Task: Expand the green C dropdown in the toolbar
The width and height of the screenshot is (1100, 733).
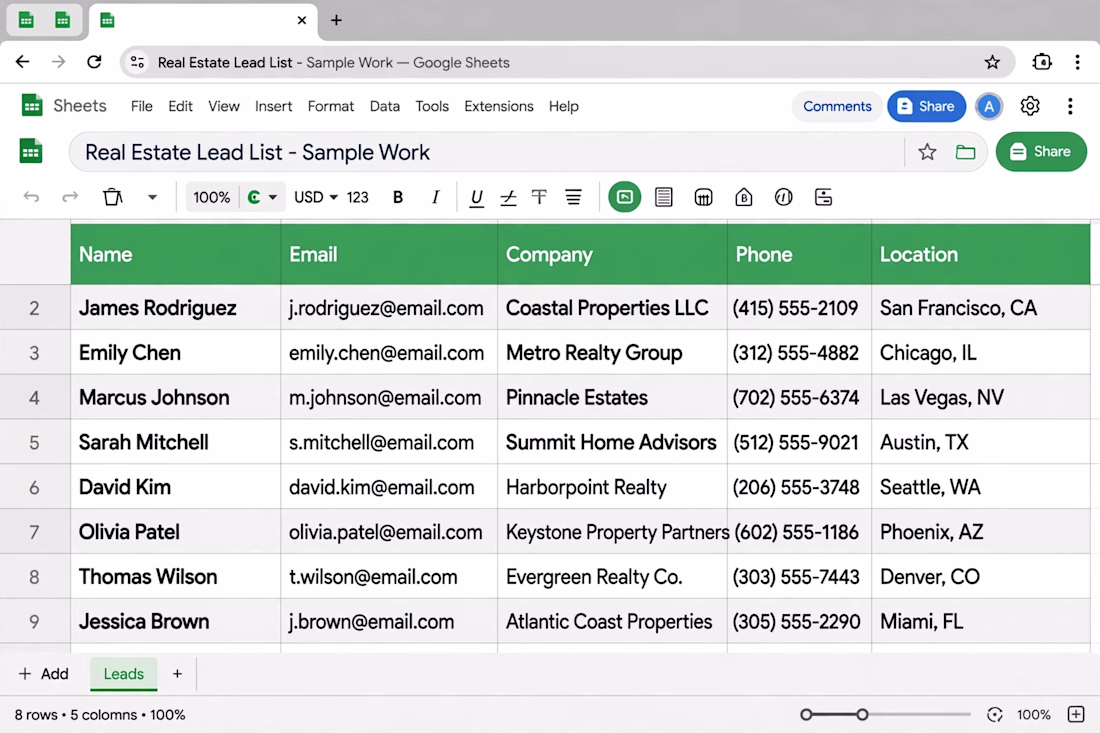Action: pos(262,197)
